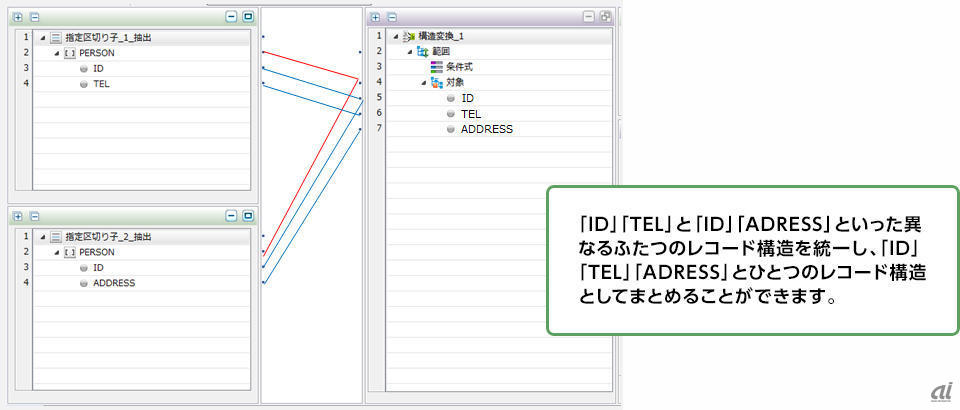This screenshot has height=410, width=960.
Task: Click the 対象 target icon
Action: pyautogui.click(x=437, y=83)
